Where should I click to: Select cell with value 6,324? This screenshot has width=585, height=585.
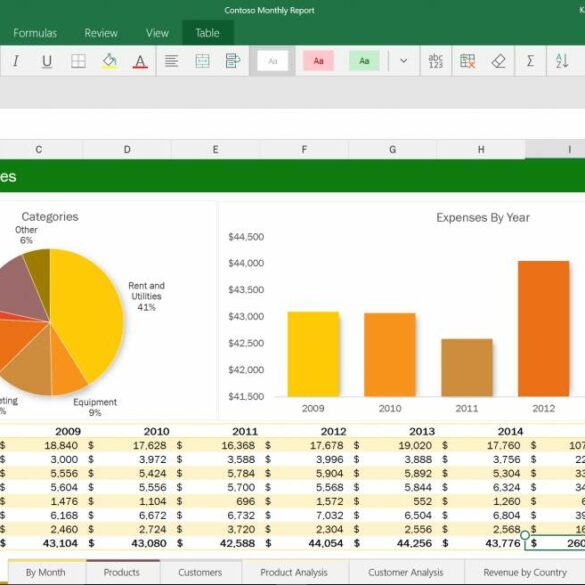coord(481,487)
